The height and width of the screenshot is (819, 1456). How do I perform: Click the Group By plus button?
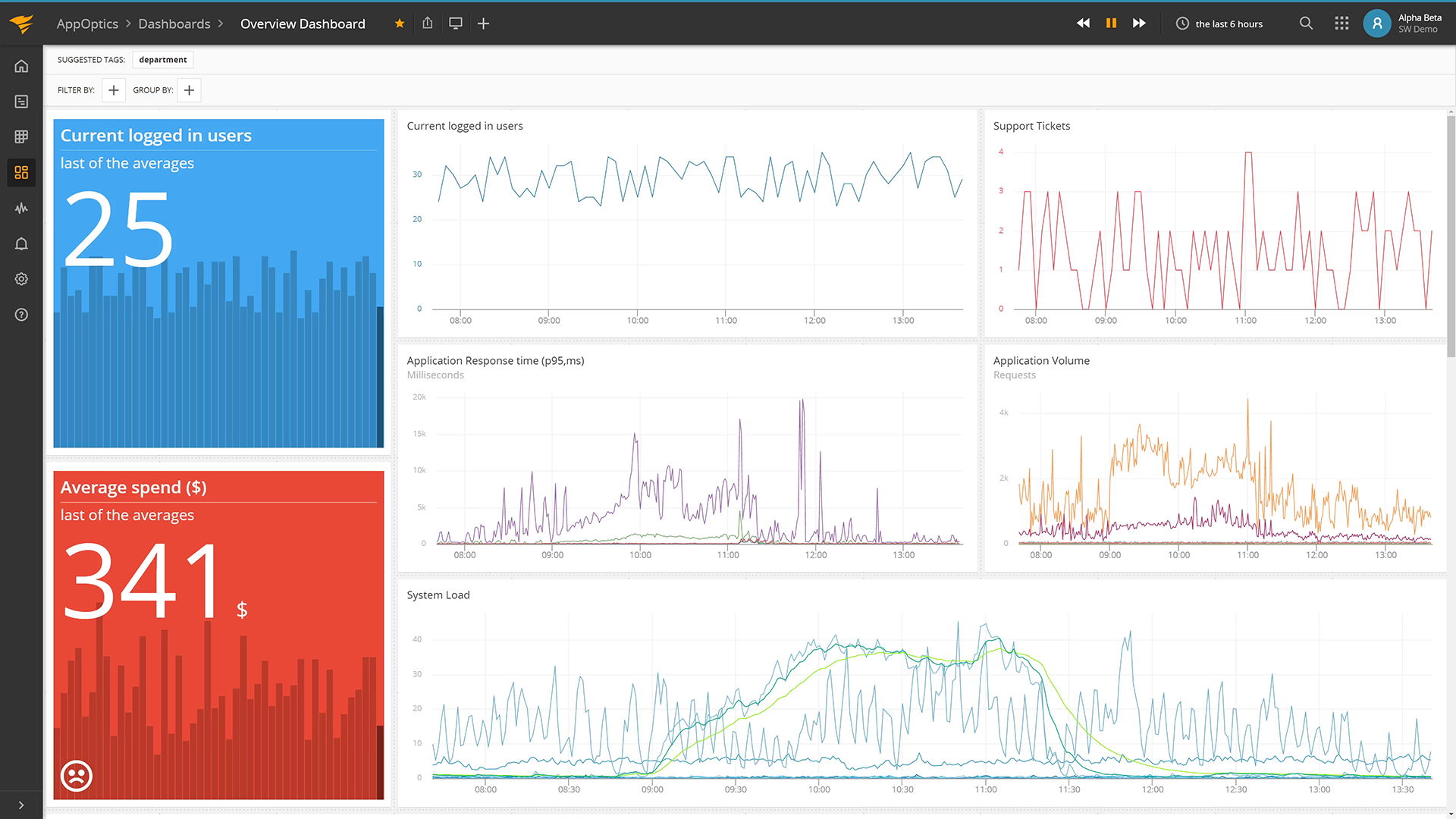(x=190, y=90)
